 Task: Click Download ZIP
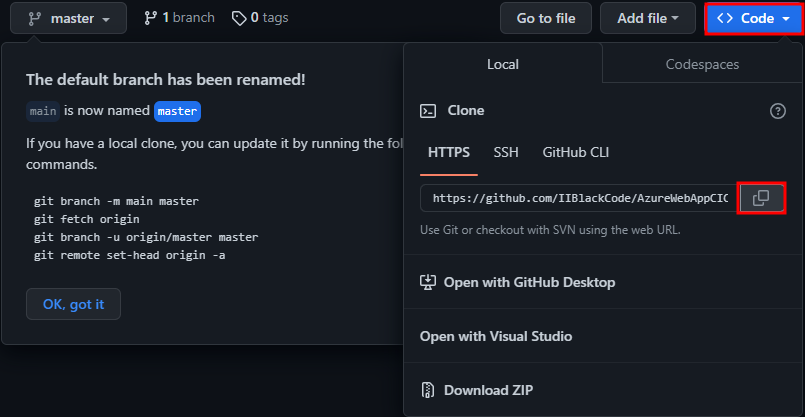[x=476, y=390]
